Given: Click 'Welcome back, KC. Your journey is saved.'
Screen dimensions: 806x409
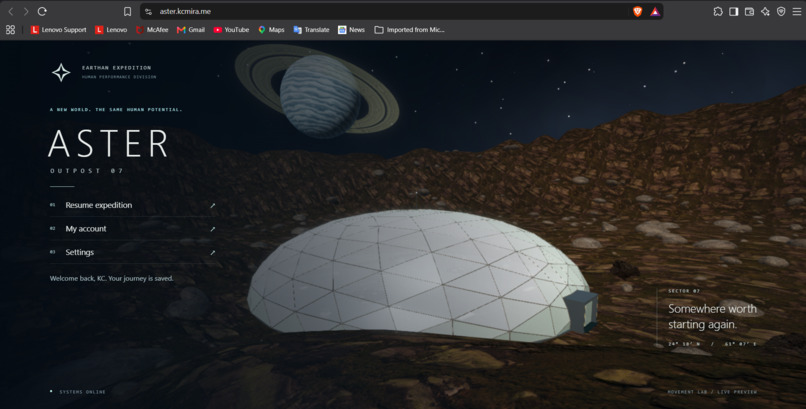Looking at the screenshot, I should (x=112, y=278).
